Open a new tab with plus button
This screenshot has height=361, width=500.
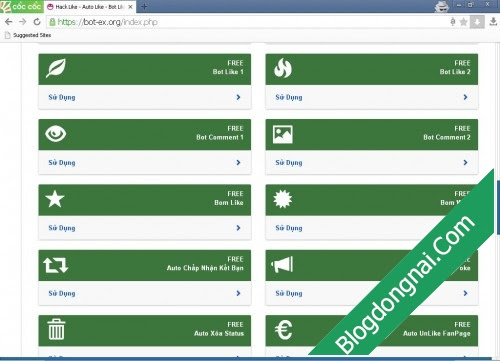pos(144,6)
